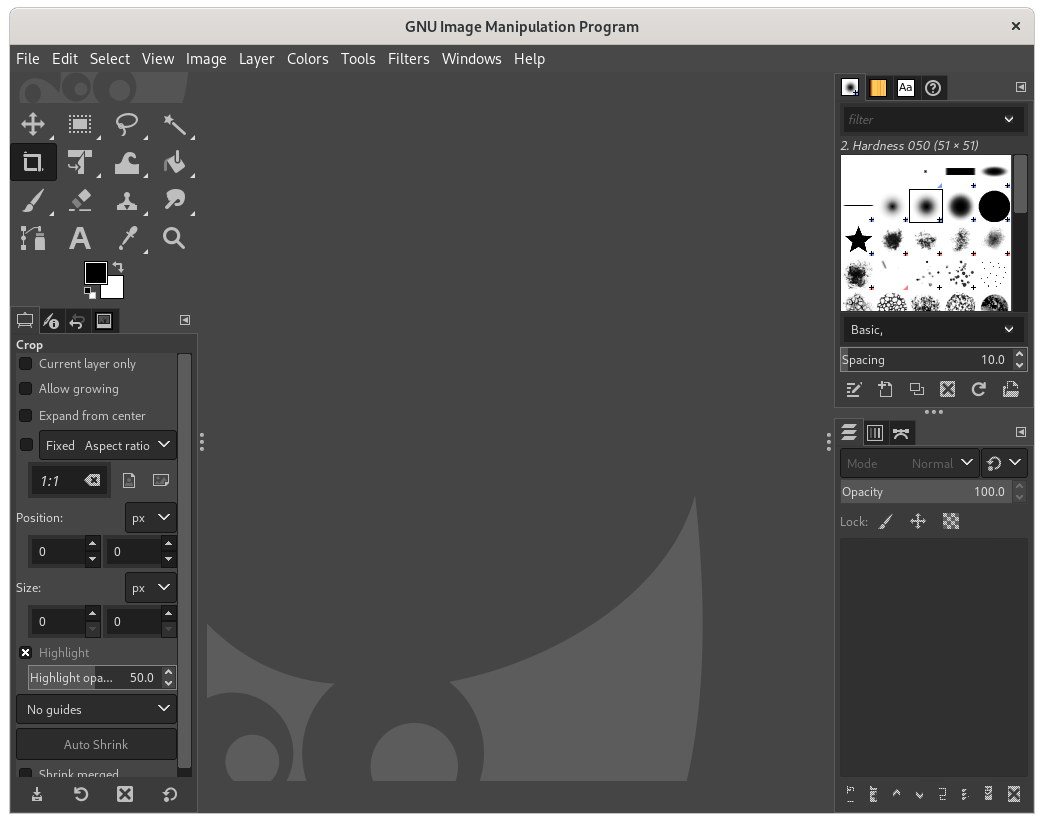Switch to the Undo History tab
Viewport: 1044px width, 823px height.
click(77, 321)
